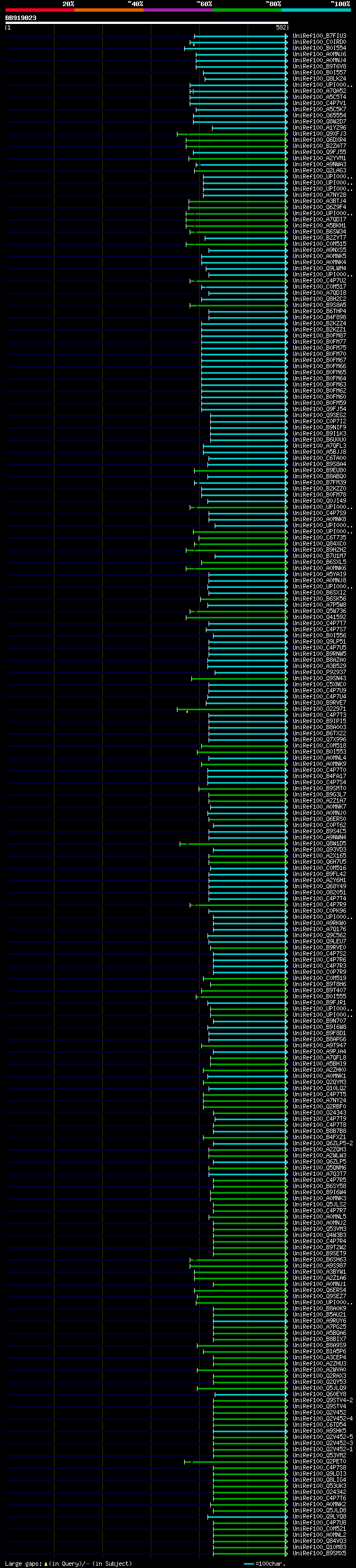Select hit label UniRef100_Q9LDI3
This screenshot has width=356, height=1568.
(x=319, y=1473)
